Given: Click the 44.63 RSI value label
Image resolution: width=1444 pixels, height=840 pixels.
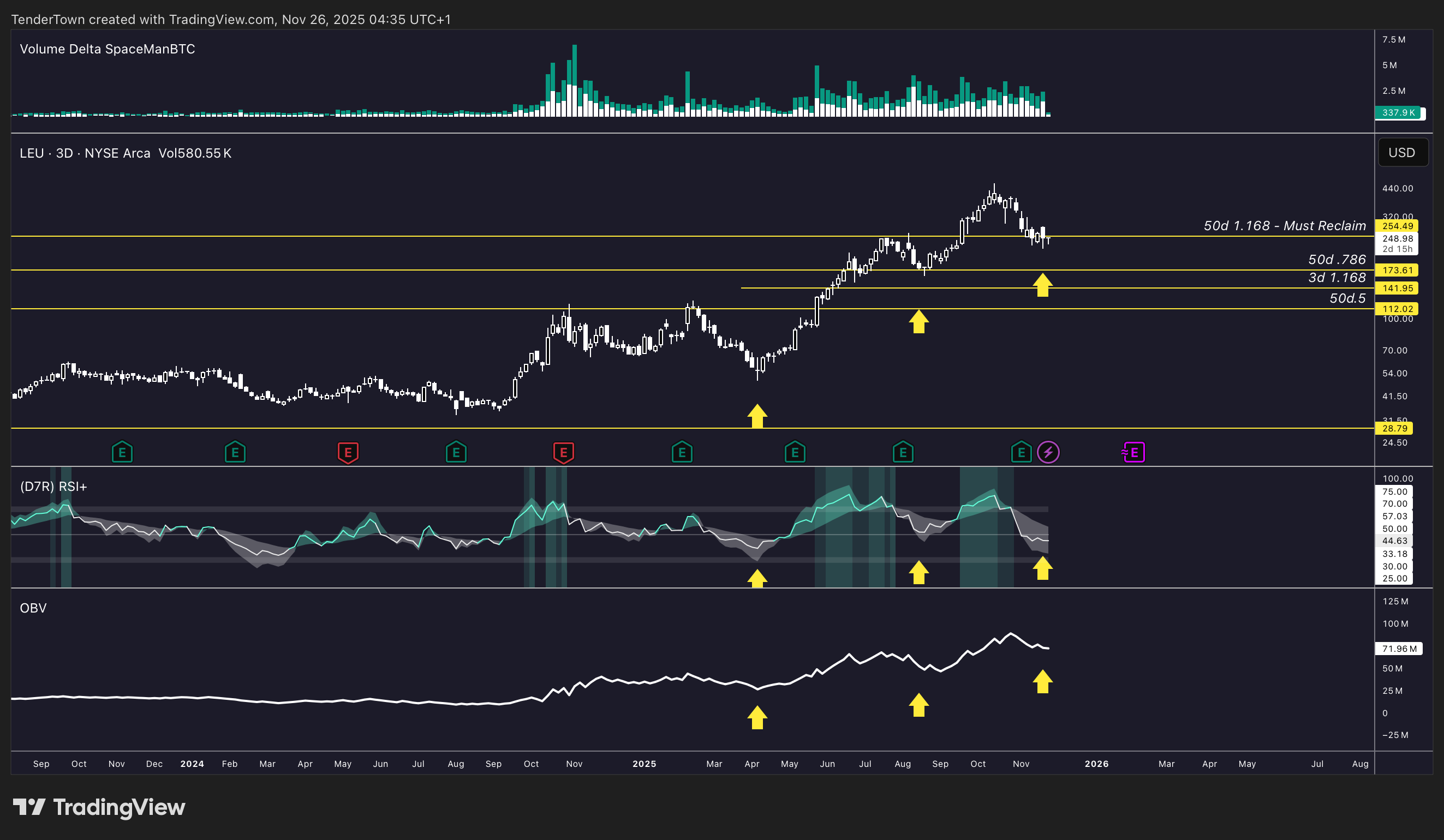Looking at the screenshot, I should (1394, 541).
